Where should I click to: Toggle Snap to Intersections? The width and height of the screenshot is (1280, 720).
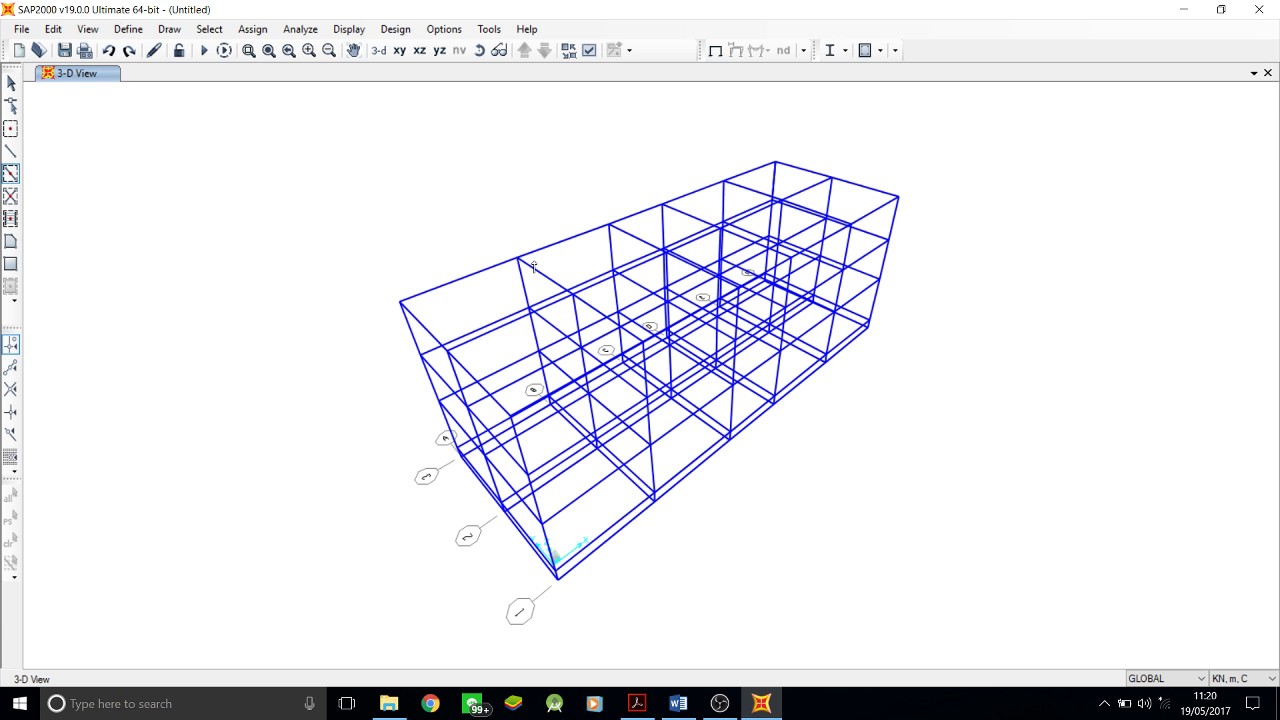11,389
